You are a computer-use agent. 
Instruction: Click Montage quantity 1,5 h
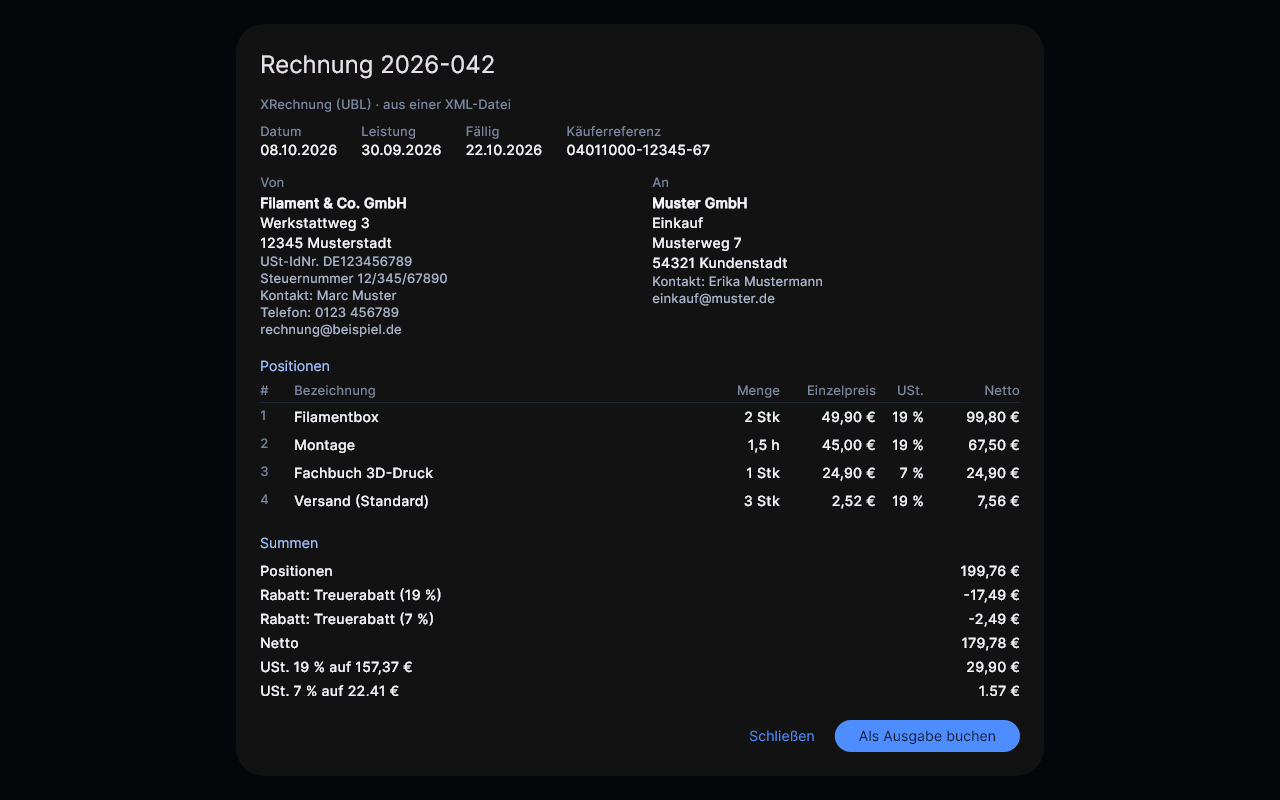point(764,445)
